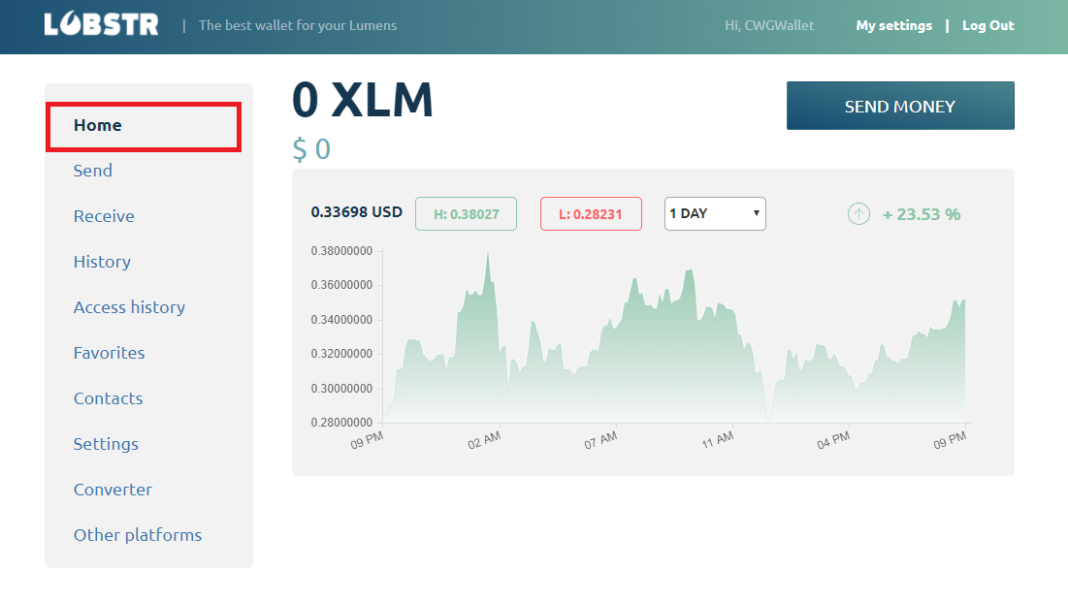Click the 04 PM x-axis label
The width and height of the screenshot is (1068, 602).
tap(833, 441)
